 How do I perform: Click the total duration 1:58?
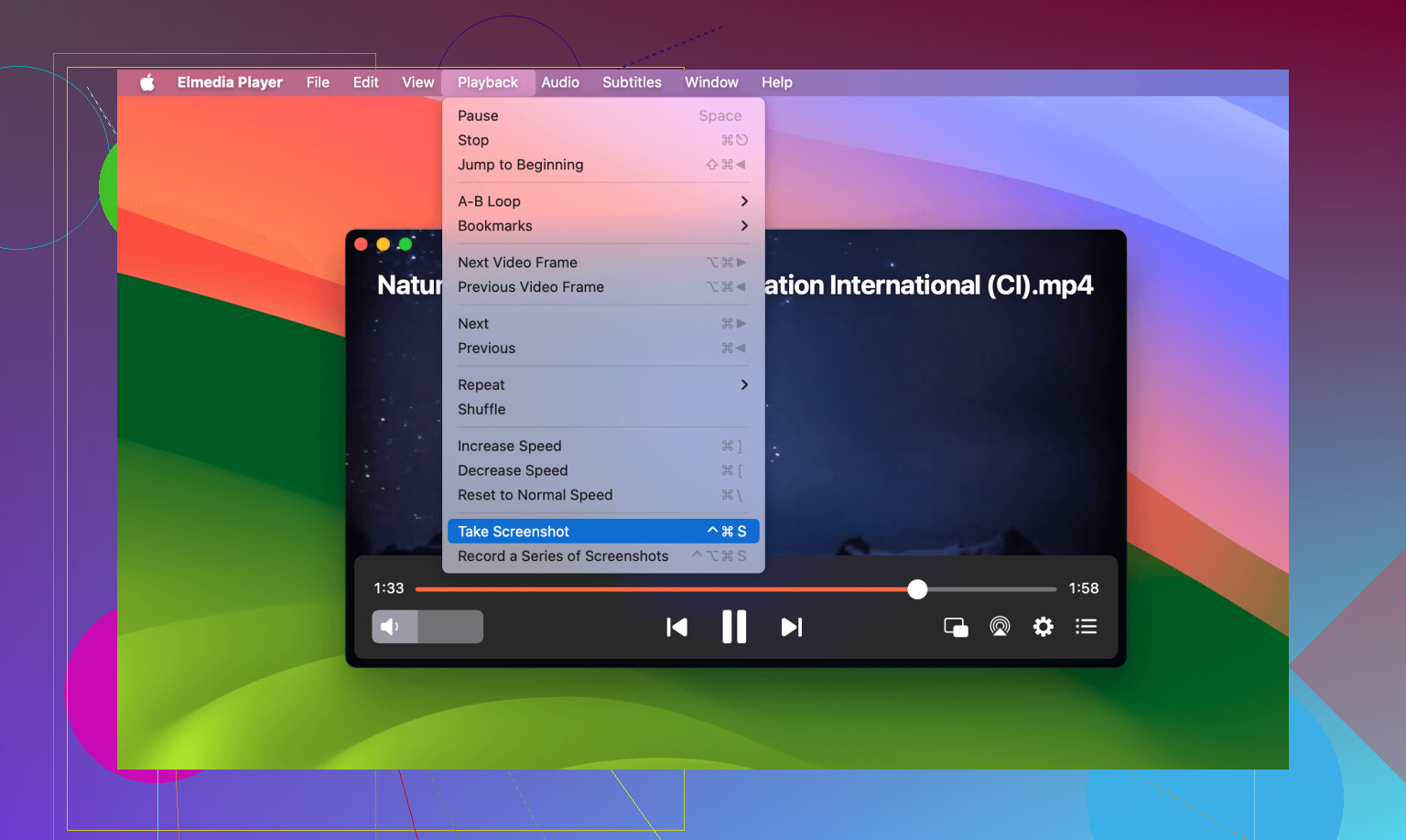(x=1084, y=588)
